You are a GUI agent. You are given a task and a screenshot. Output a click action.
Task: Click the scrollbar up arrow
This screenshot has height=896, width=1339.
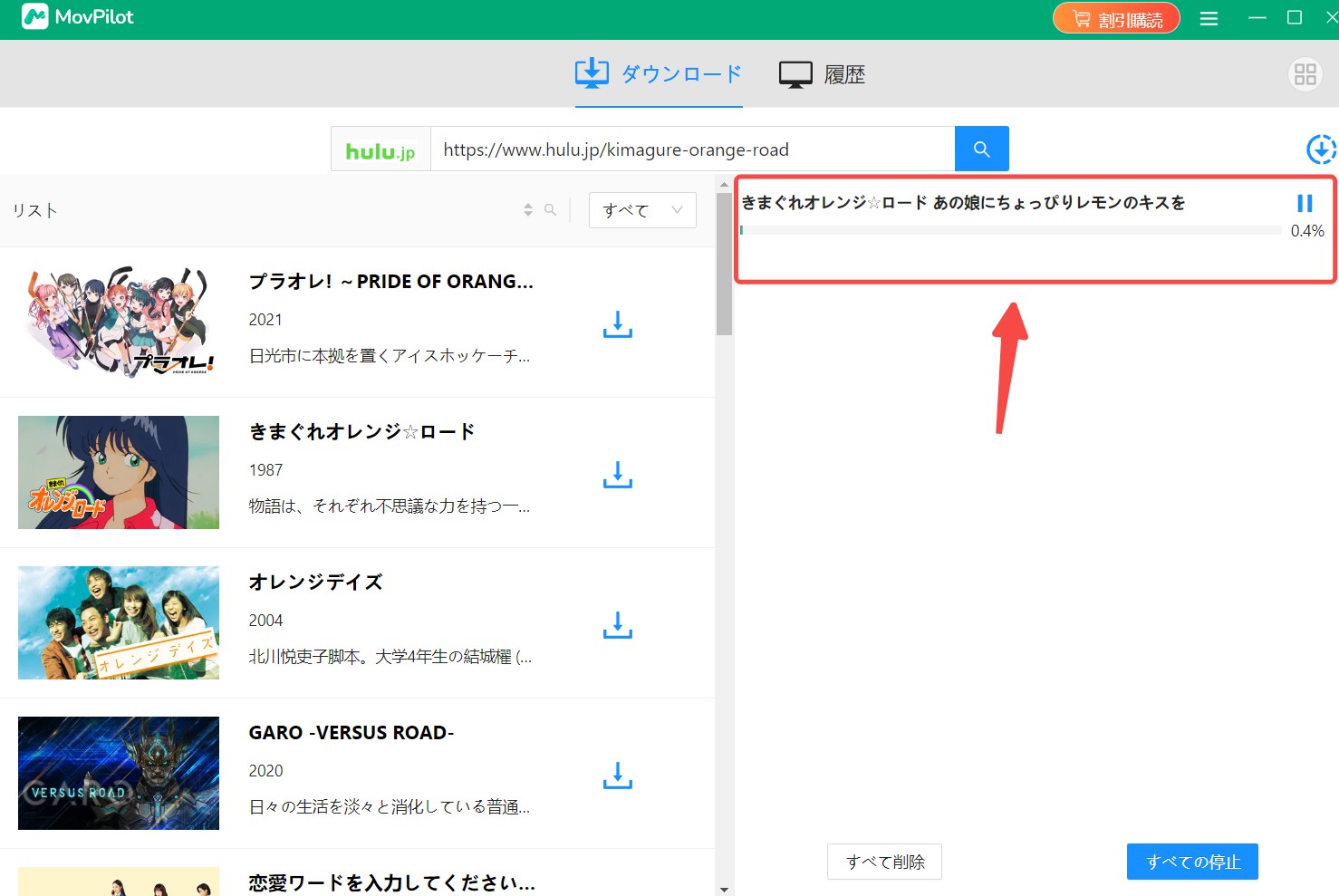724,184
